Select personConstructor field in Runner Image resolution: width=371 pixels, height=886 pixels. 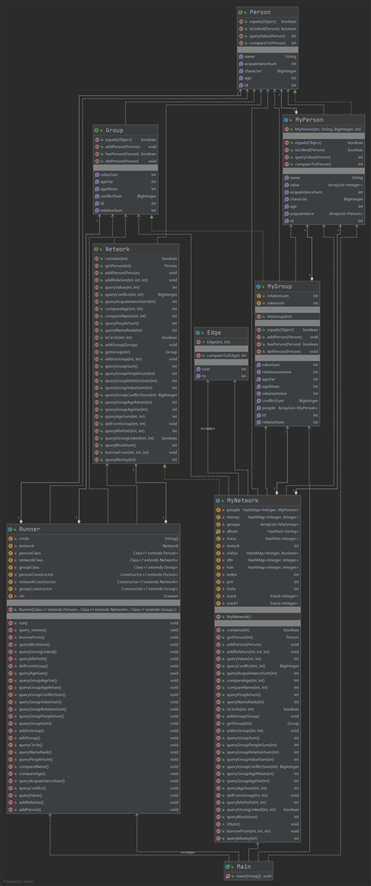coord(94,575)
